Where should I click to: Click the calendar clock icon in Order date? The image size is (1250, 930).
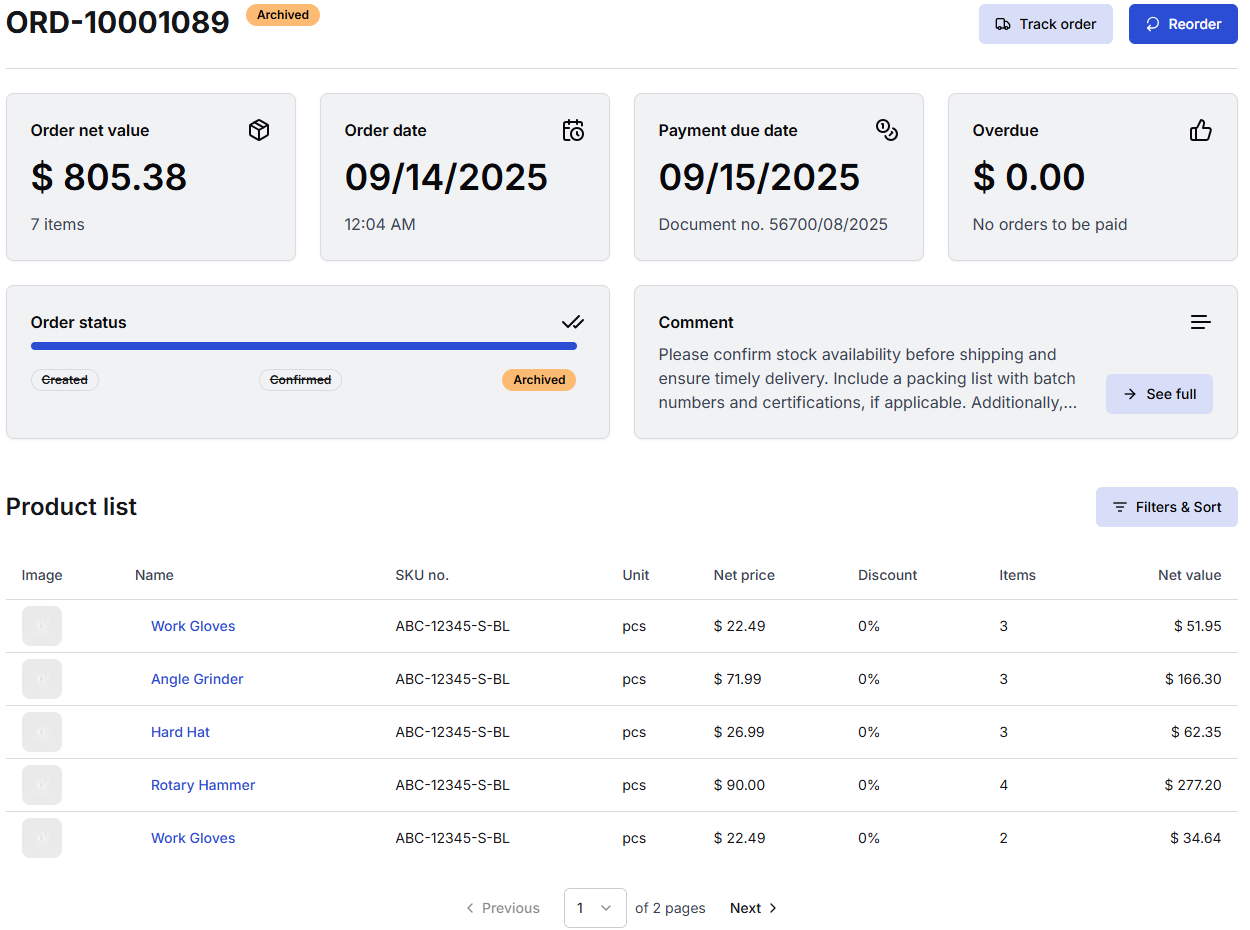tap(573, 130)
